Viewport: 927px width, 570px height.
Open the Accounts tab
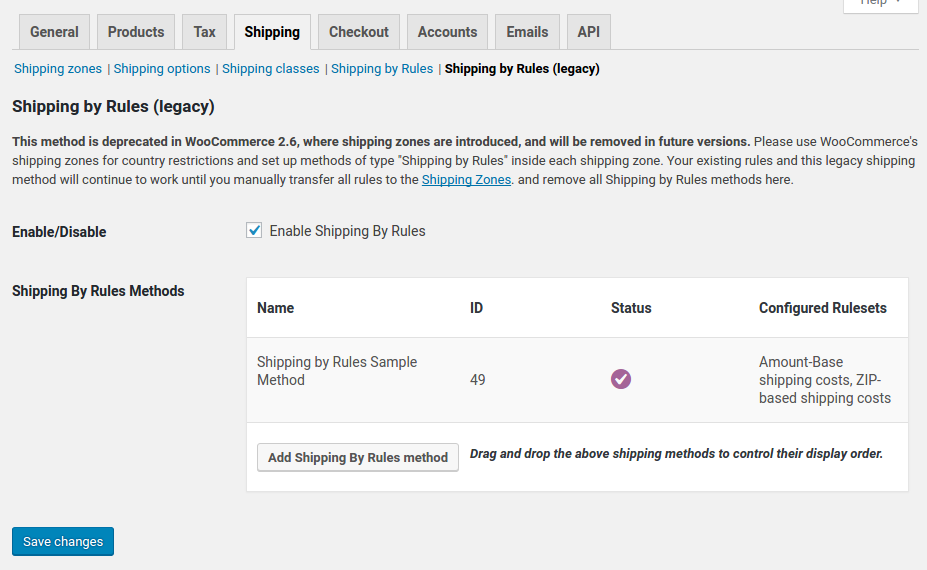(x=447, y=32)
